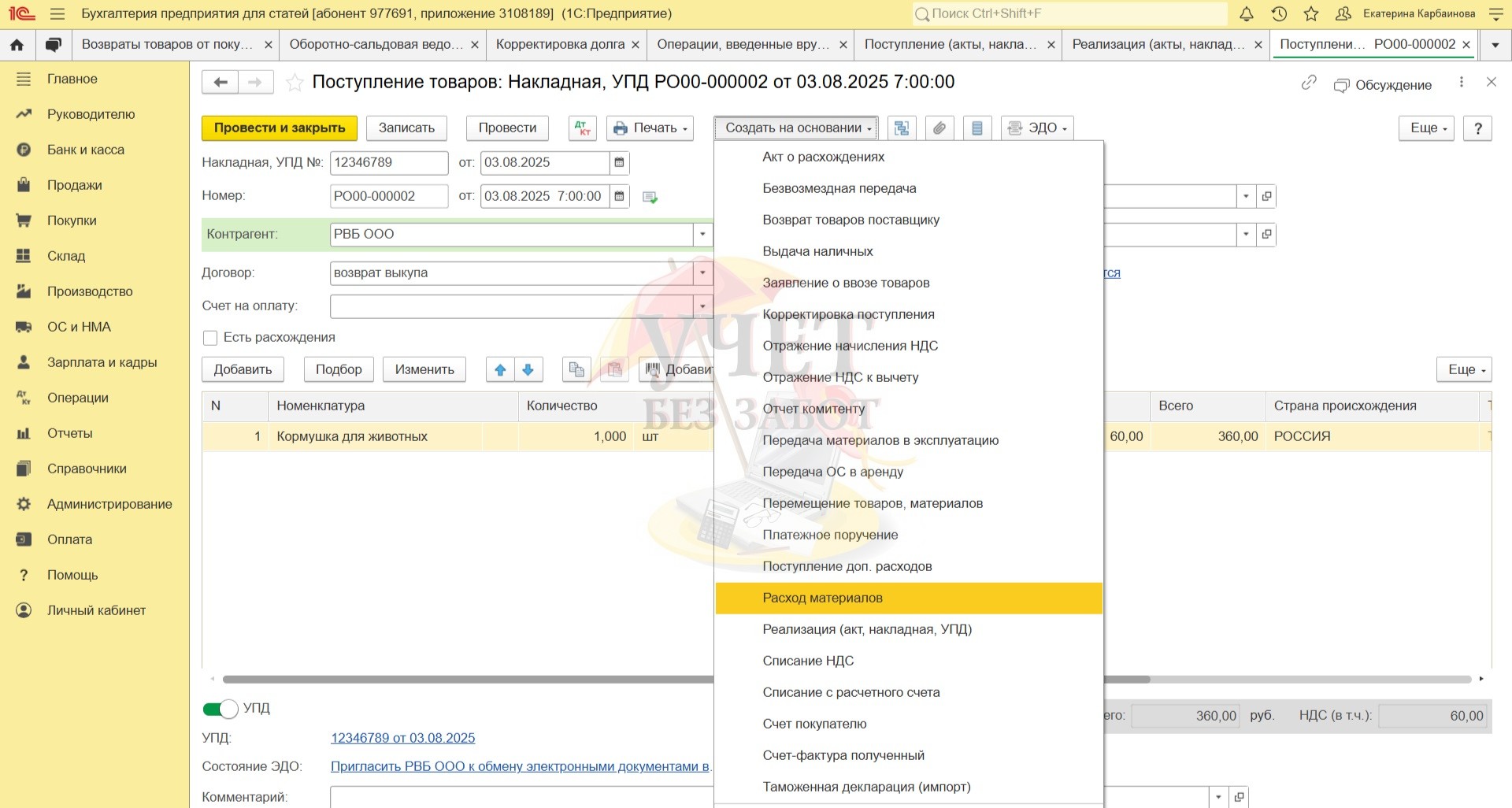Click the Dt/Kt postings icon
The height and width of the screenshot is (808, 1512).
pos(583,128)
